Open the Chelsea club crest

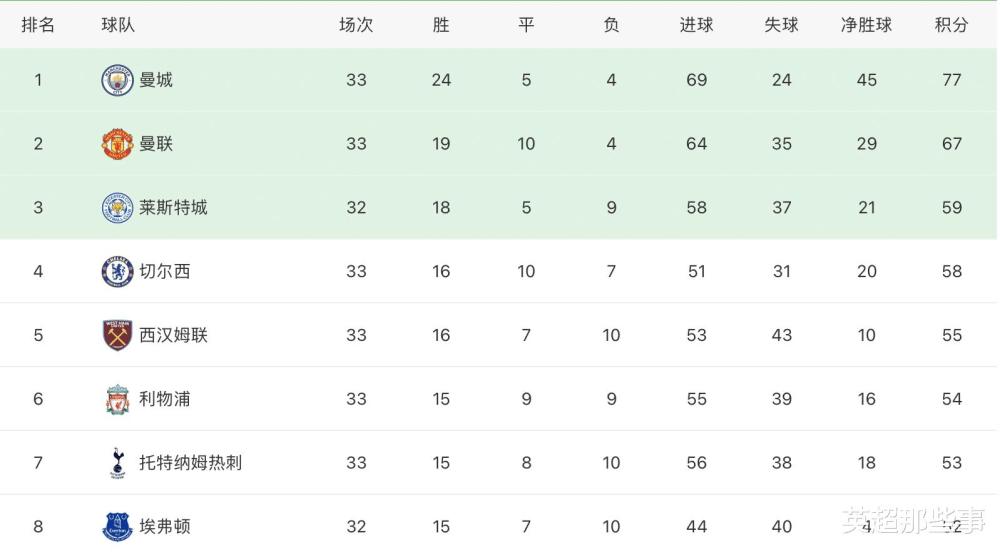click(x=117, y=271)
